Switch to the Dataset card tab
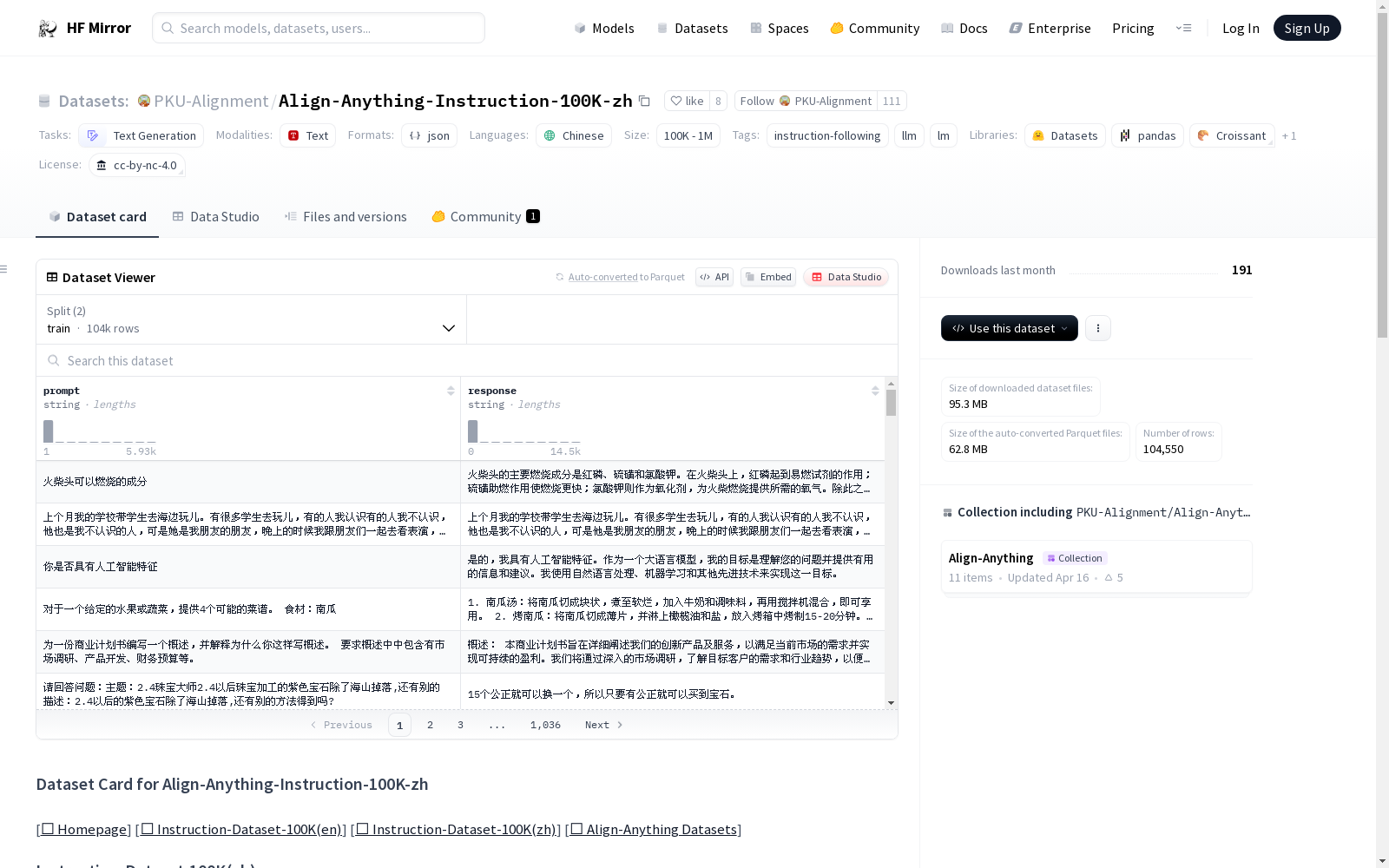The height and width of the screenshot is (868, 1389). 97,217
